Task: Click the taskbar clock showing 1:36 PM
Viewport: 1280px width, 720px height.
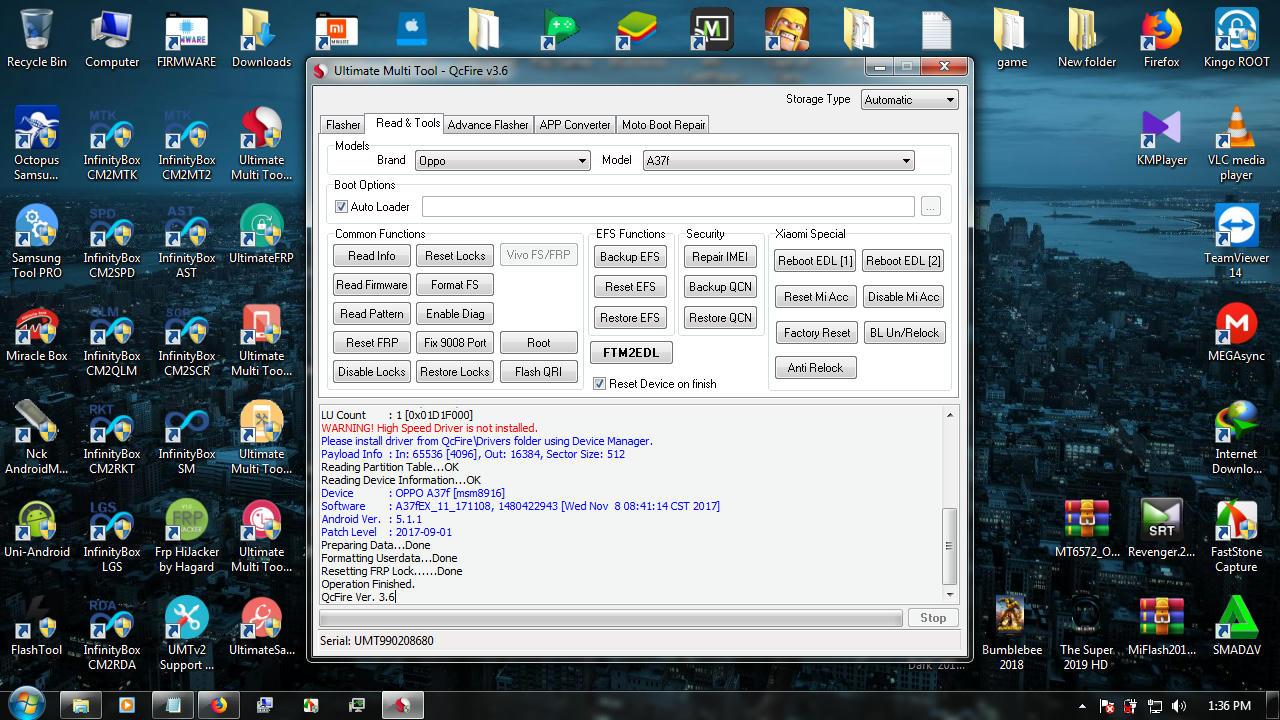Action: [1230, 705]
